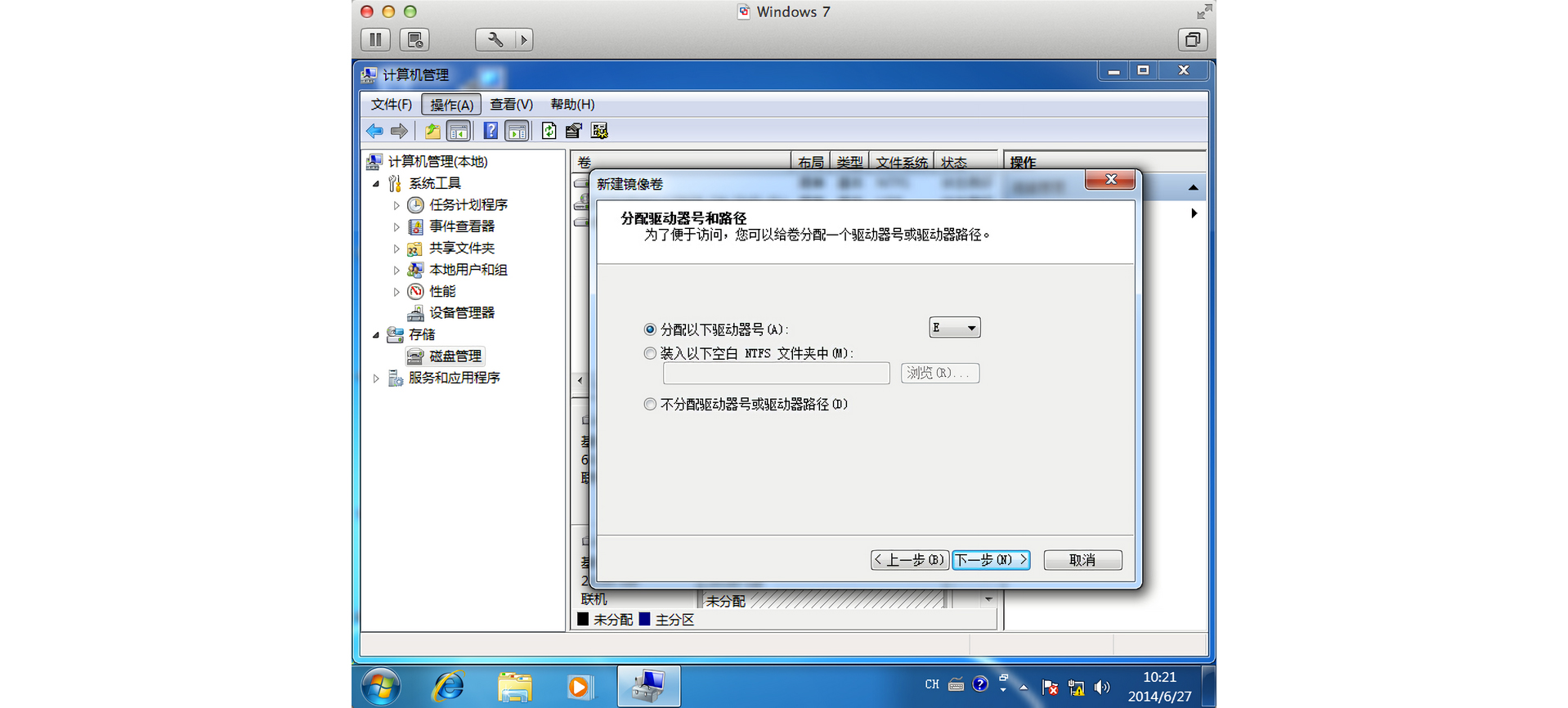1568x708 pixels.
Task: Pause the VM with the pause button
Action: pyautogui.click(x=375, y=39)
